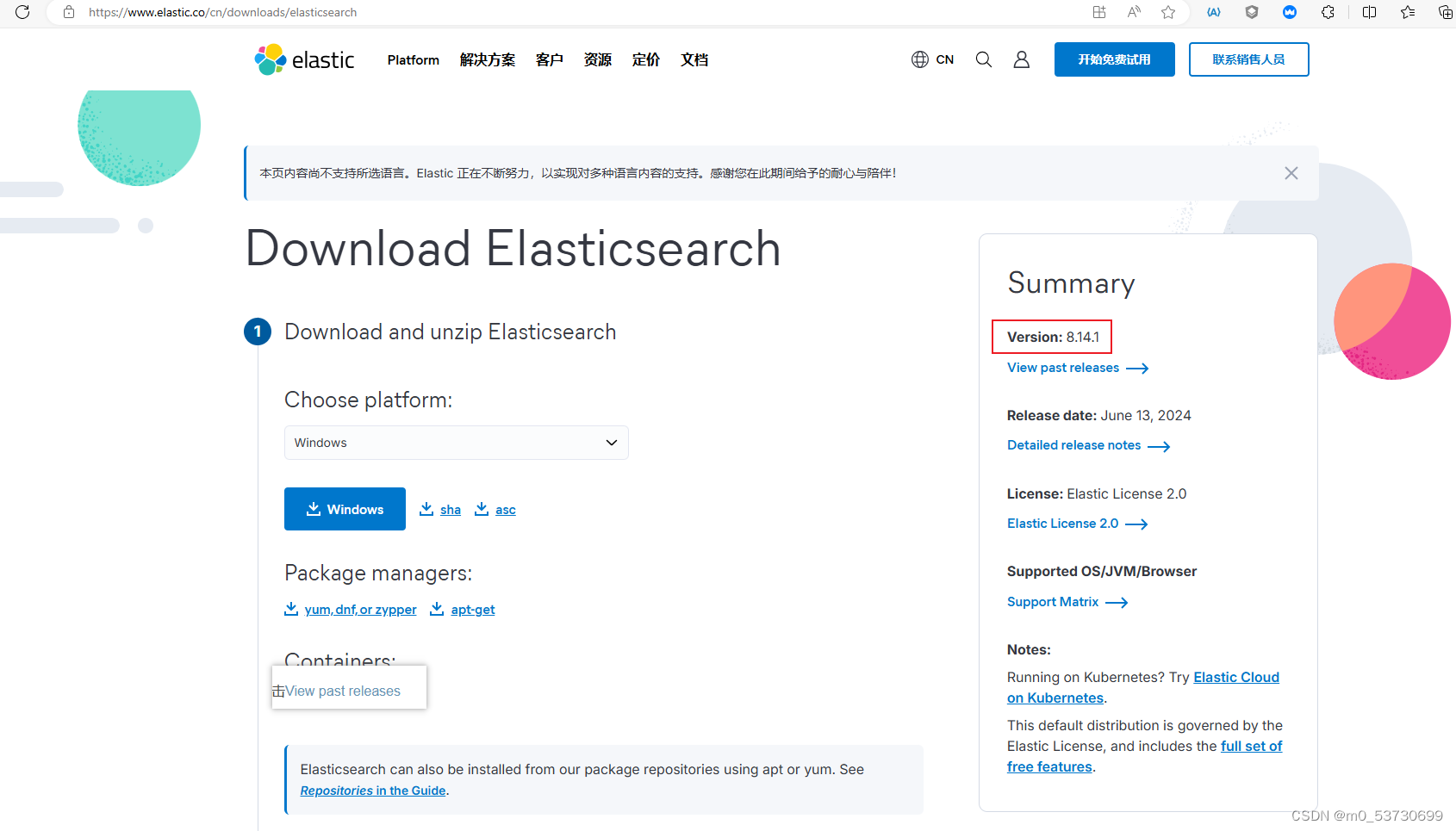This screenshot has width=1456, height=831.
Task: Open the 客户 menu
Action: point(550,59)
